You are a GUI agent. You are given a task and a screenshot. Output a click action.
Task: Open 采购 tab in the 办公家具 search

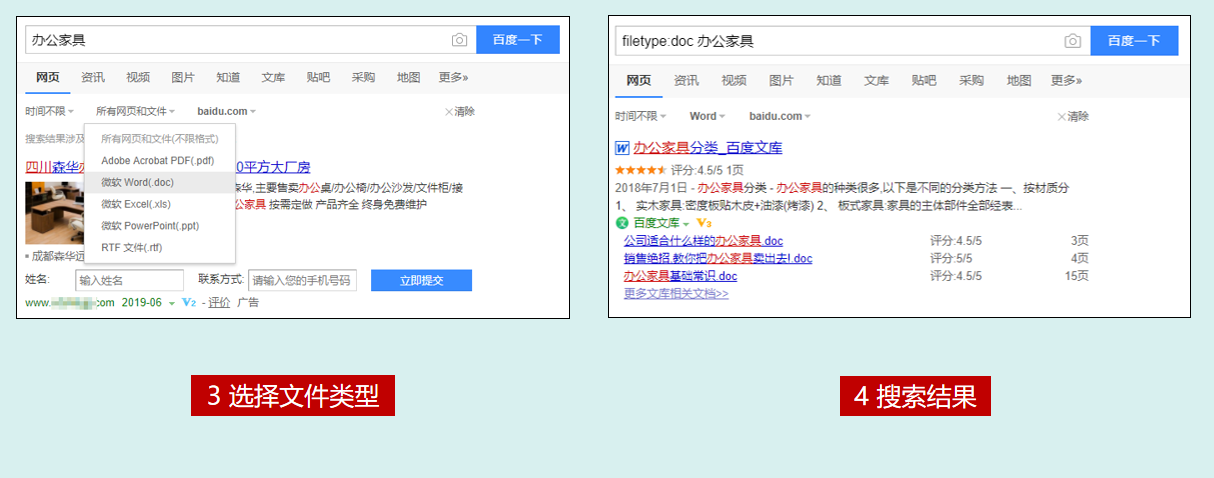(363, 77)
